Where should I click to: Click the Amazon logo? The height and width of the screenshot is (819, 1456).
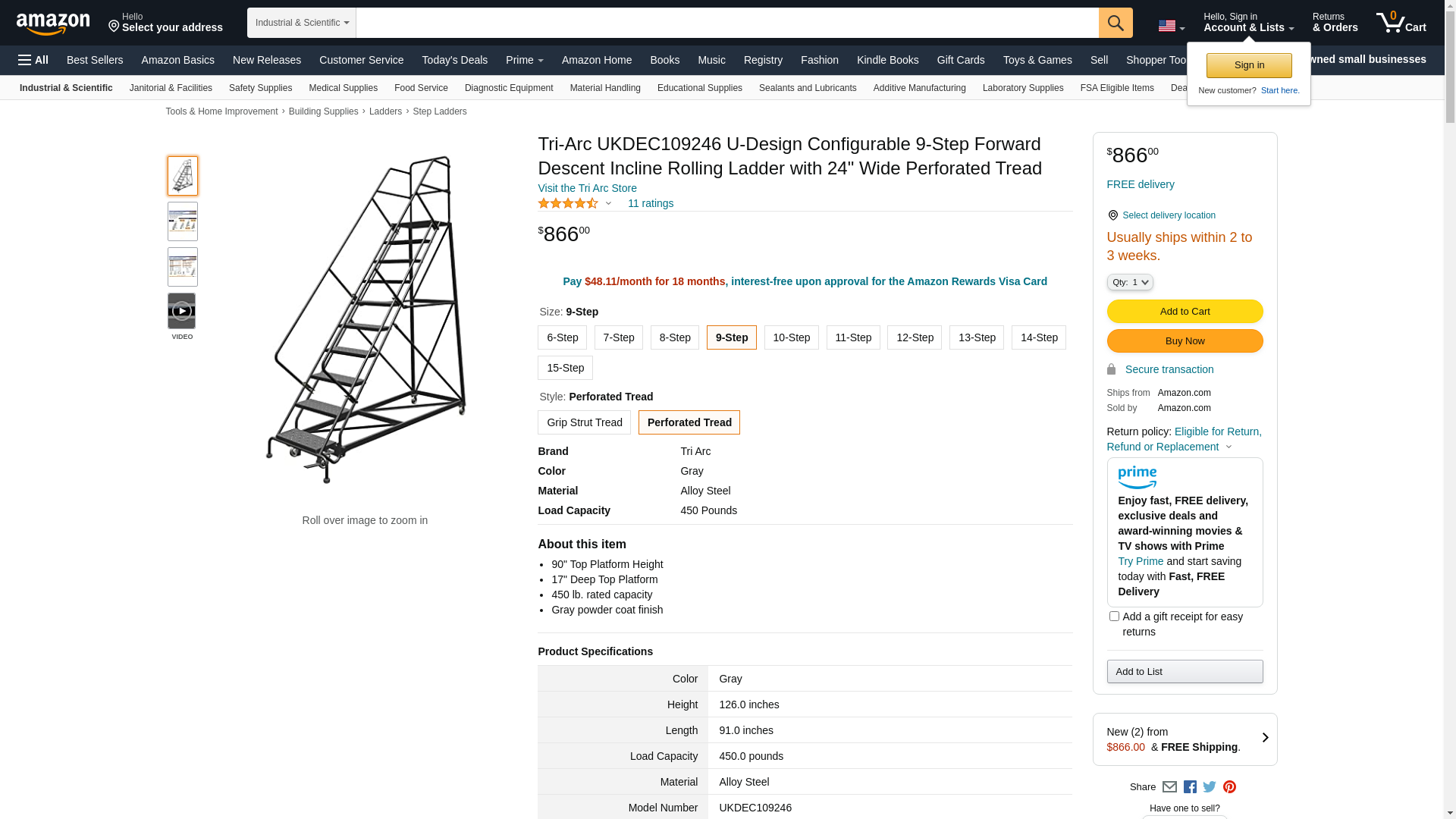[x=53, y=24]
